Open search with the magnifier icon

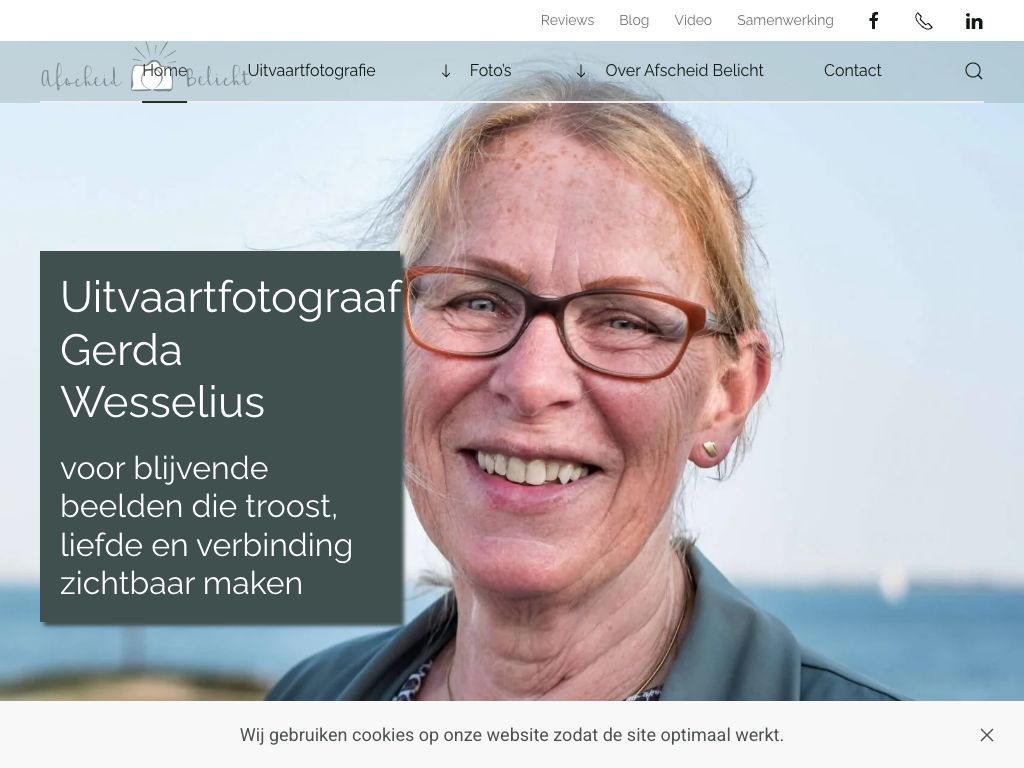974,71
